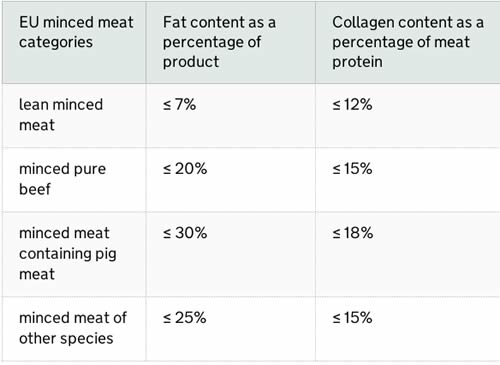Select the '≤ 18%' collagen cell
Image resolution: width=500 pixels, height=365 pixels.
coord(352,233)
